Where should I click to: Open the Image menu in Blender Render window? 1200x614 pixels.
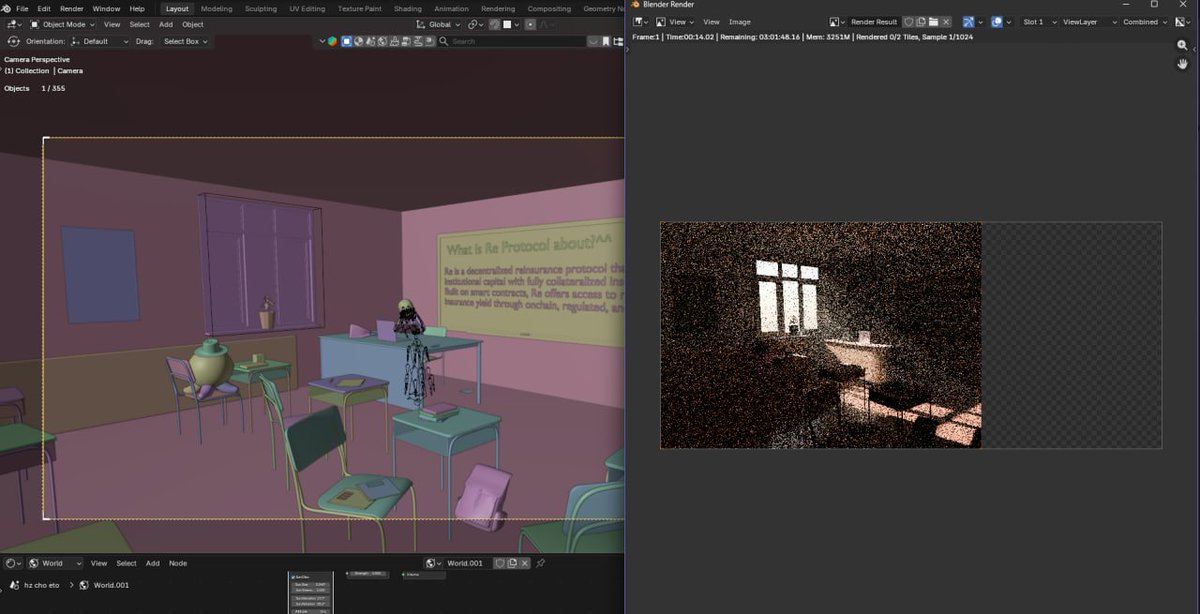coord(740,21)
